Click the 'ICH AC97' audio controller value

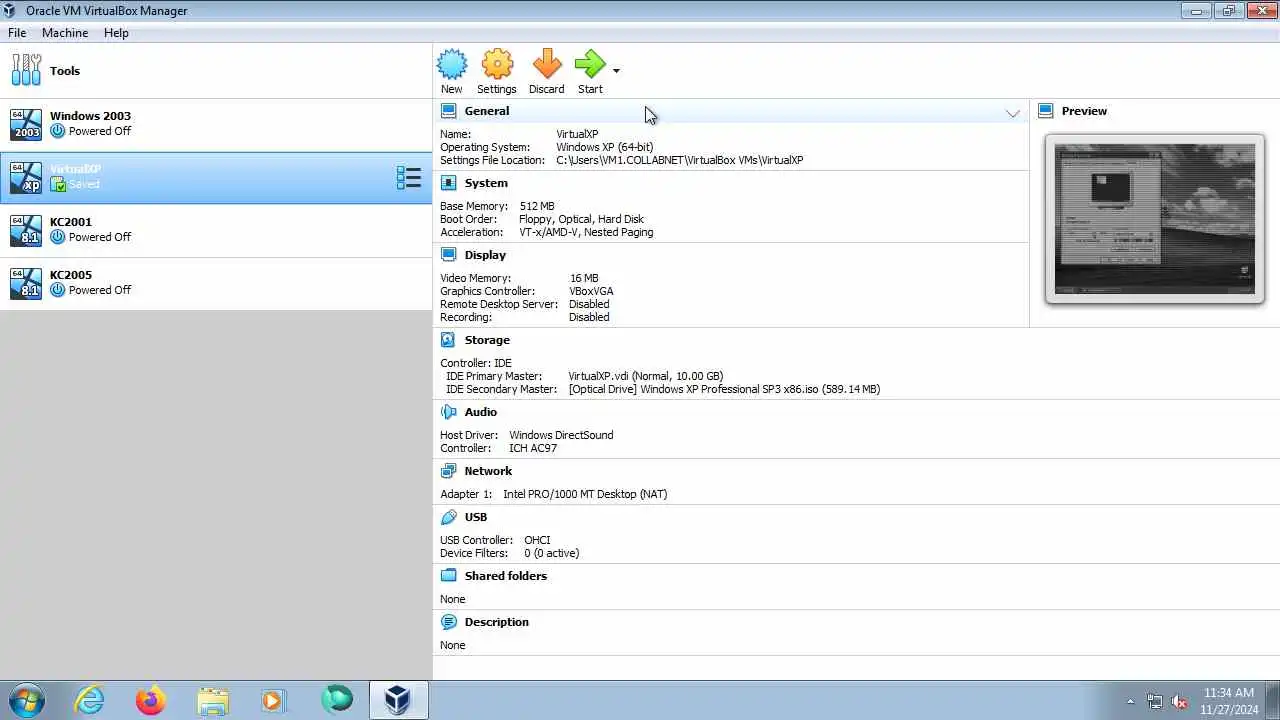click(x=533, y=448)
